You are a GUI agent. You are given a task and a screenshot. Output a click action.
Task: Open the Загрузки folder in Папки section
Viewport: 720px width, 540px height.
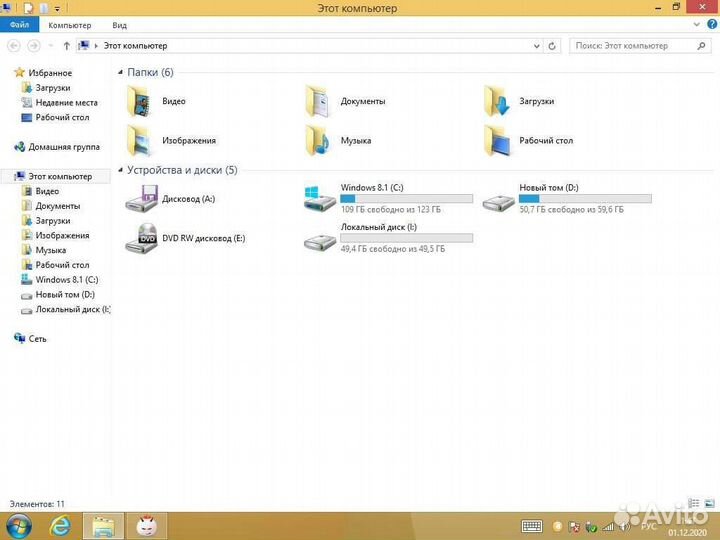point(497,101)
